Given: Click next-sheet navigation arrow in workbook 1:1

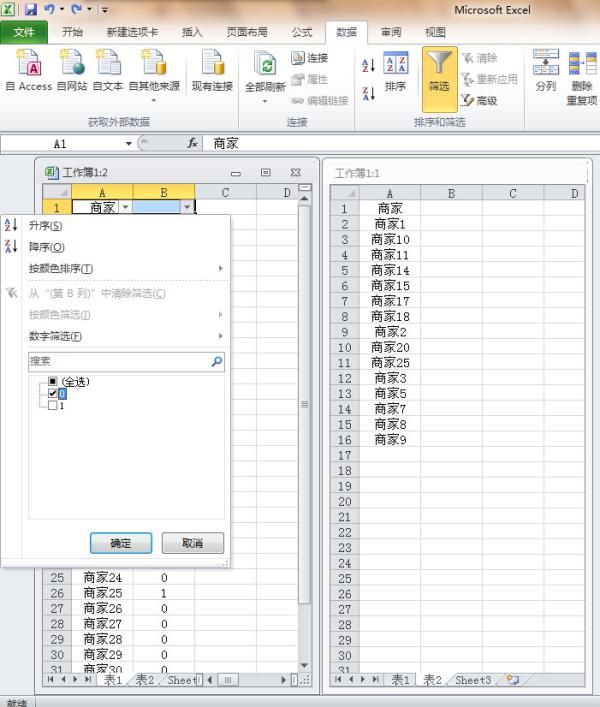Looking at the screenshot, I should (x=363, y=679).
